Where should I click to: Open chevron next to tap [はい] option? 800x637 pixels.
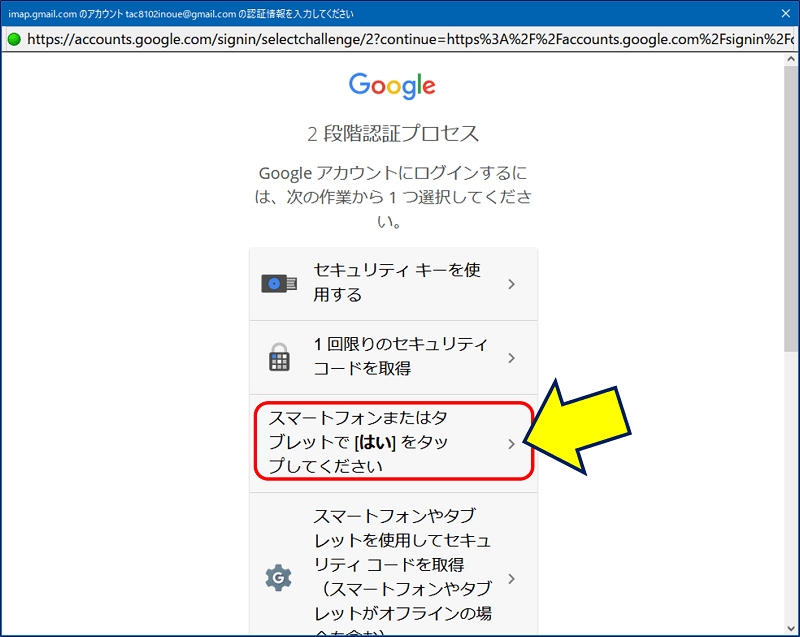click(x=511, y=444)
